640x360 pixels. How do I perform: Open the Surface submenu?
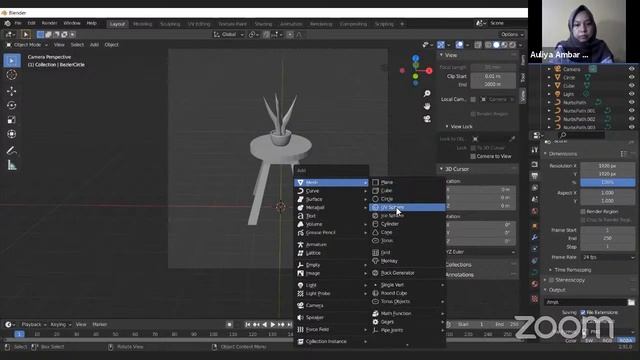click(331, 199)
